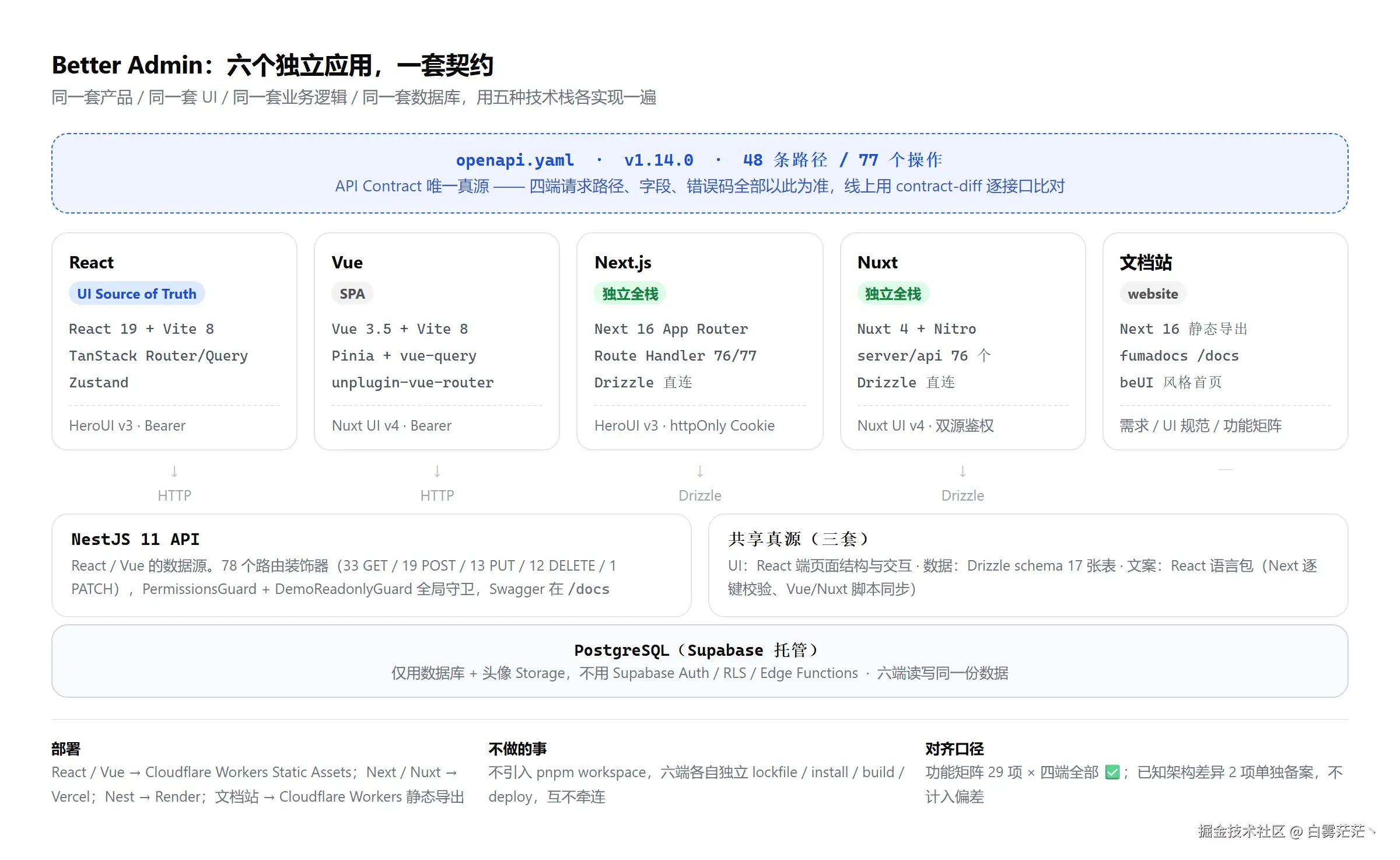Click the unplugin-vue-router line
The image size is (1400, 860).
tap(413, 383)
